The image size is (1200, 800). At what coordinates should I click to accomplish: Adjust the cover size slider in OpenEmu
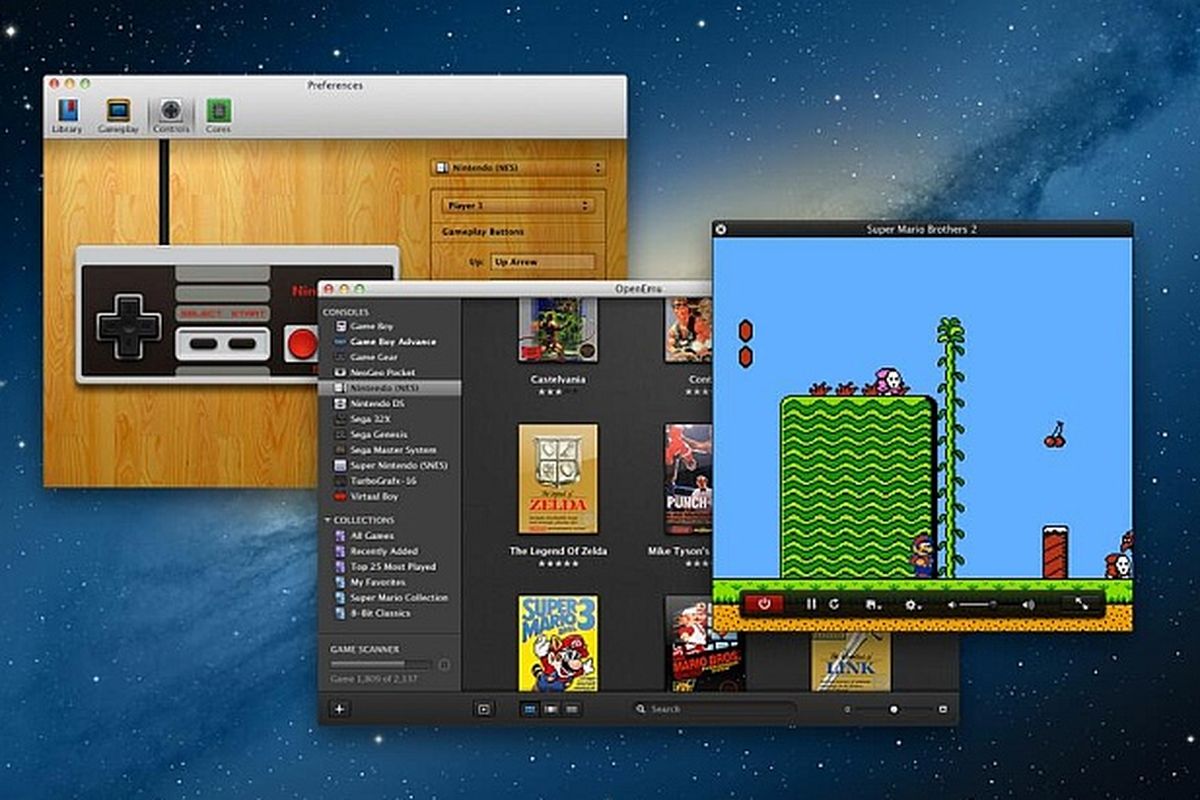pyautogui.click(x=893, y=709)
